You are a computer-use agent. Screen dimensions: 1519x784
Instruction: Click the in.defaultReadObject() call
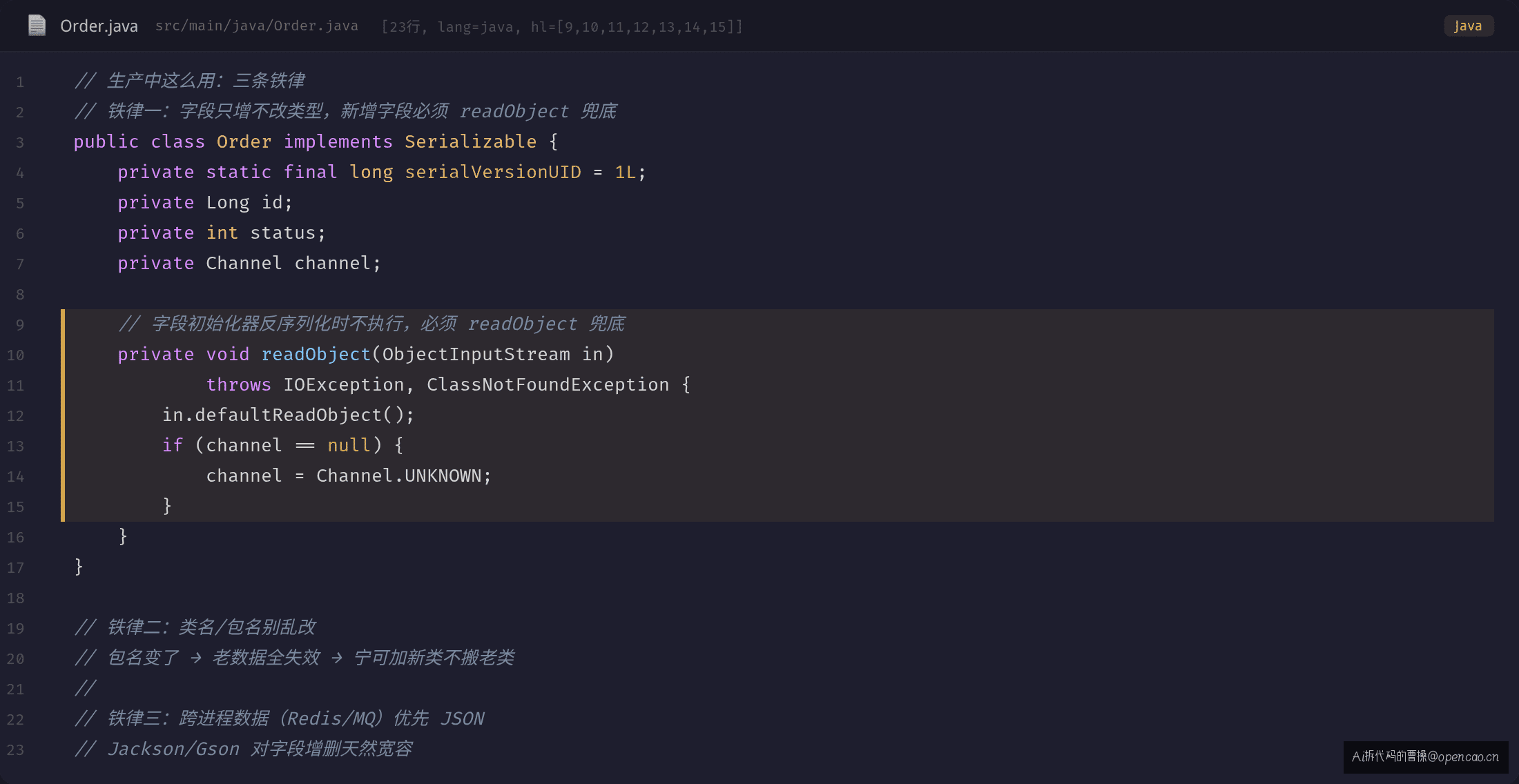click(288, 415)
